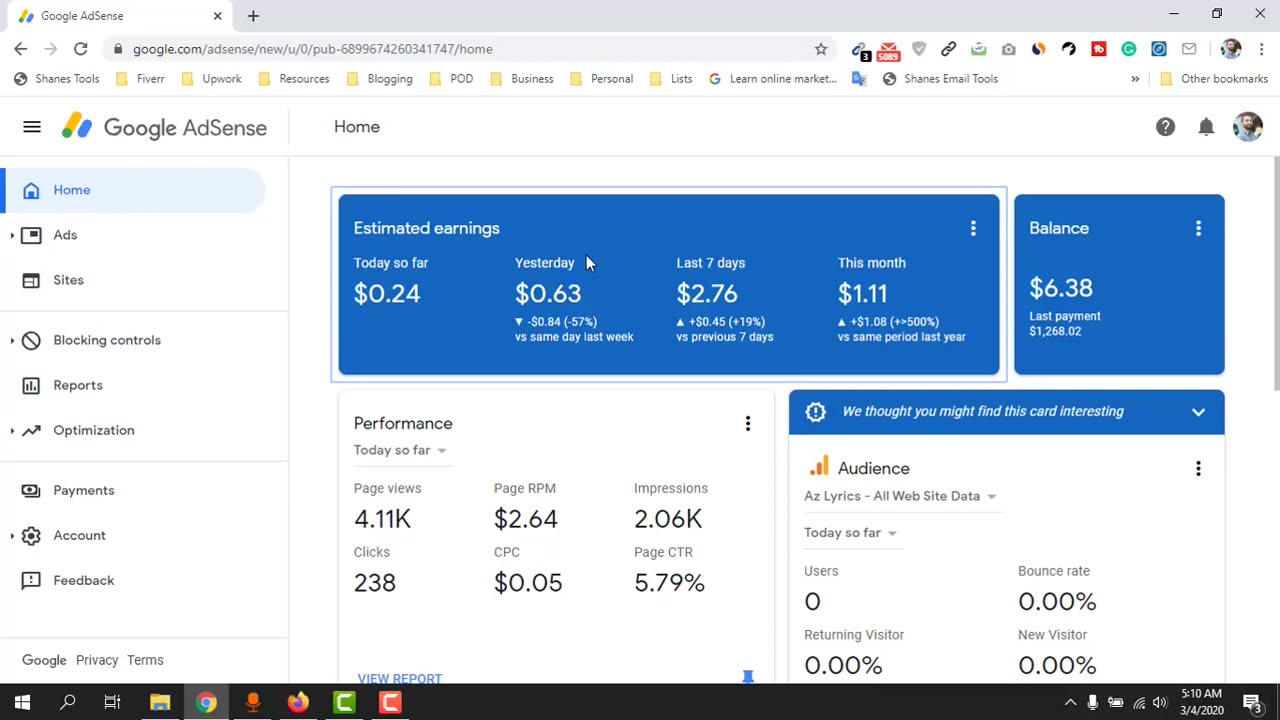Open the Terms footer link

[x=145, y=660]
